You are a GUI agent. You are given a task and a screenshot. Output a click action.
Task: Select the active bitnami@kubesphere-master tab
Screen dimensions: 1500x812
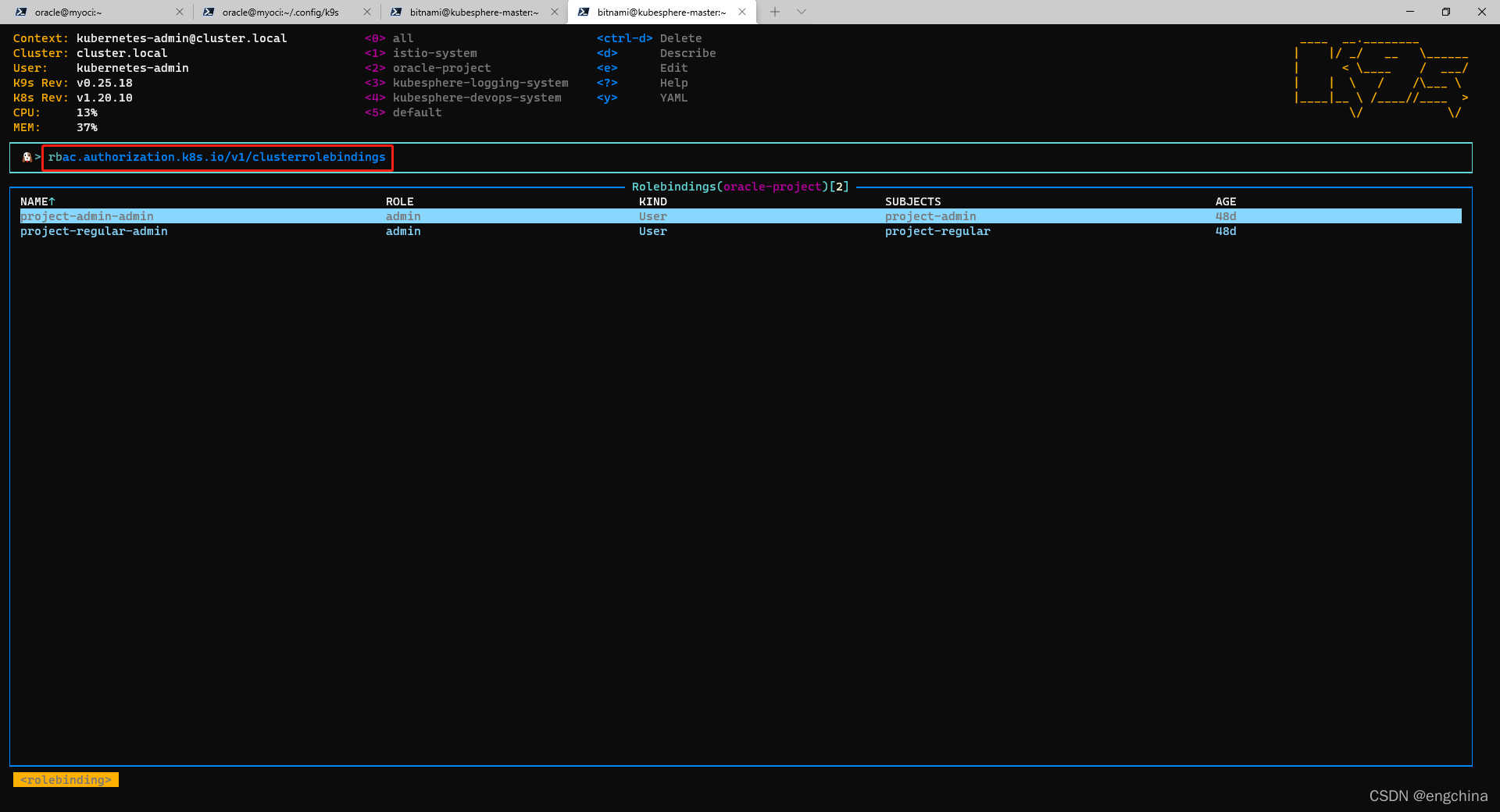(661, 12)
